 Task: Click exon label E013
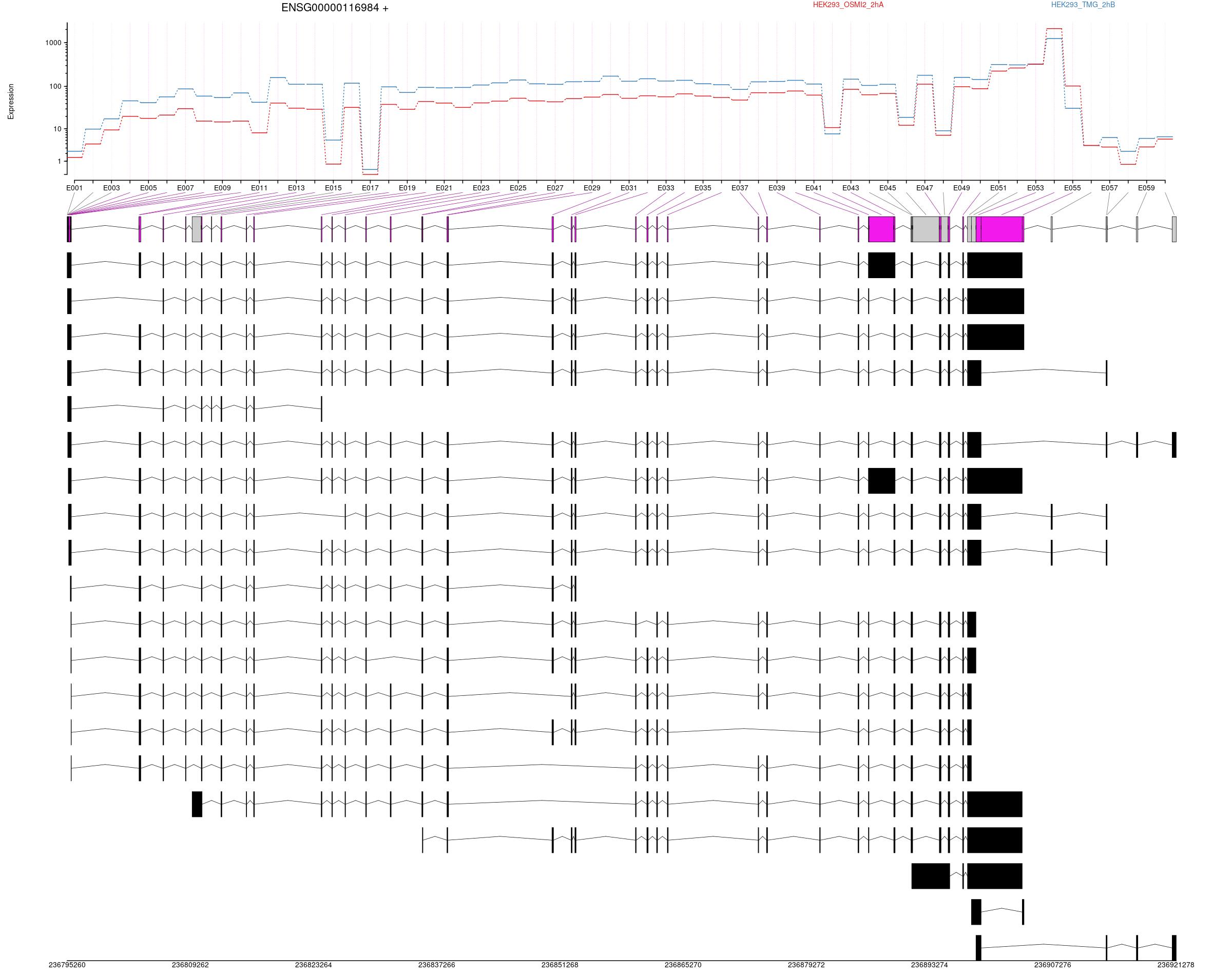pos(296,188)
